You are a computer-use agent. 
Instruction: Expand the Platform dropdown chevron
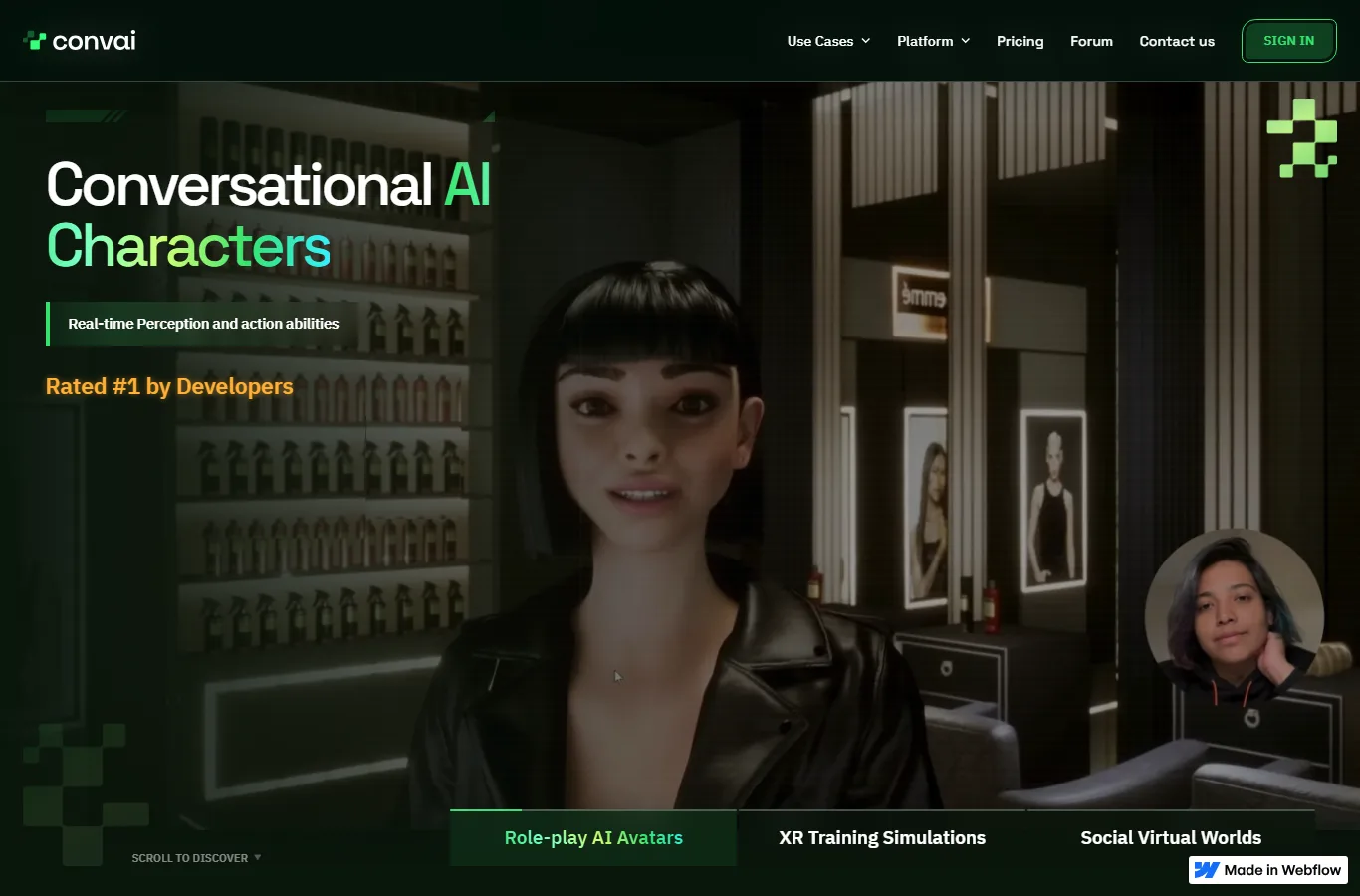(965, 41)
